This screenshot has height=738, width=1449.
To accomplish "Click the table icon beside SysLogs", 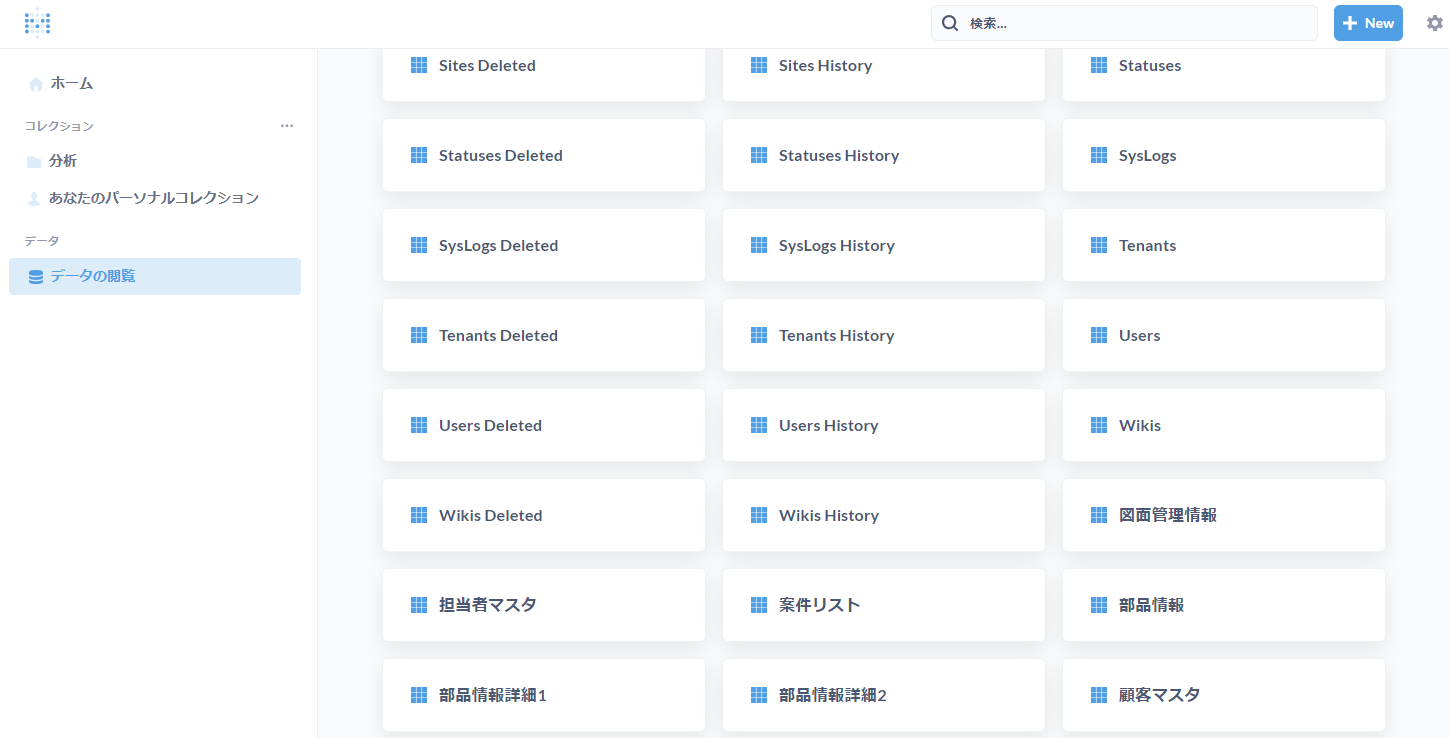I will pos(1099,156).
